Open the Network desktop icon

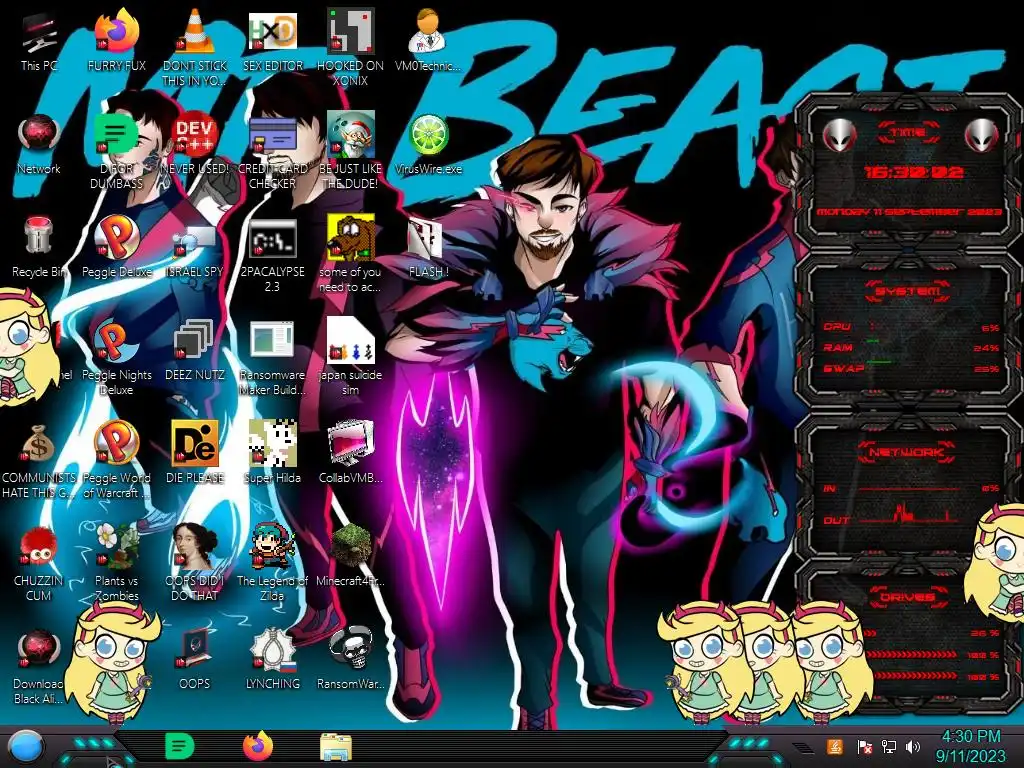[39, 144]
